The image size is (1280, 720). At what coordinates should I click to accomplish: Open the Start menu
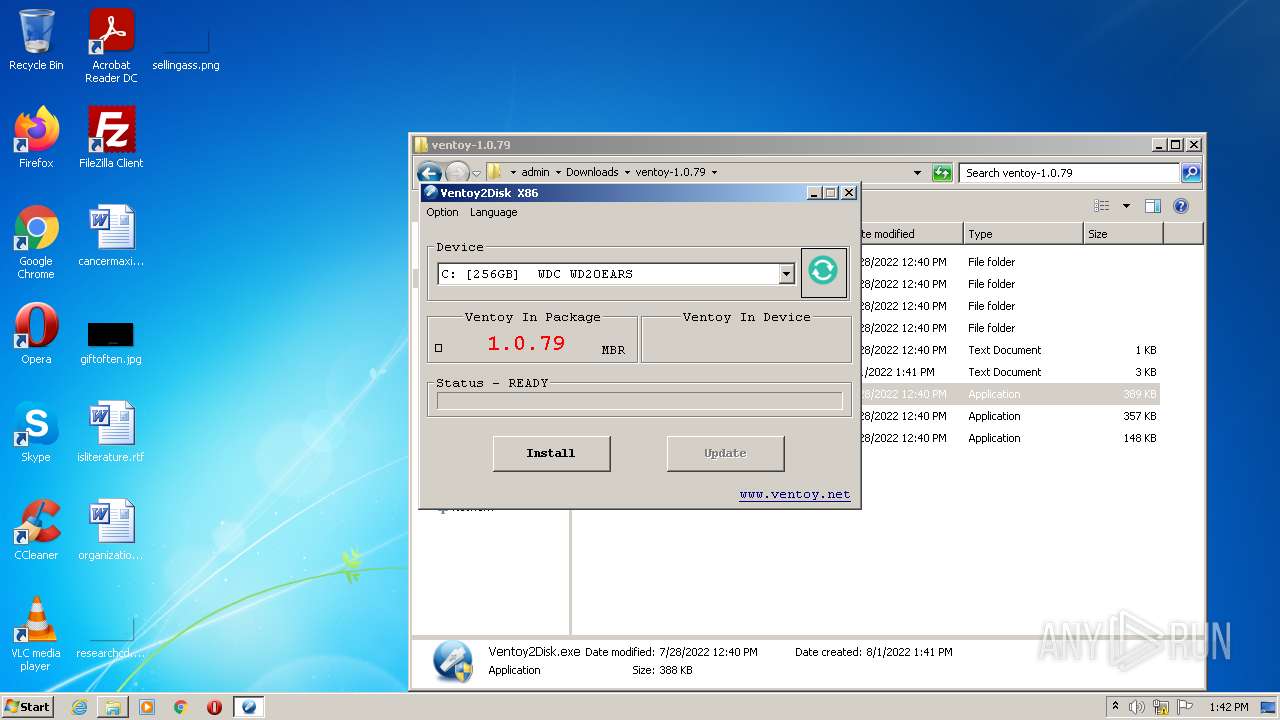[x=28, y=706]
